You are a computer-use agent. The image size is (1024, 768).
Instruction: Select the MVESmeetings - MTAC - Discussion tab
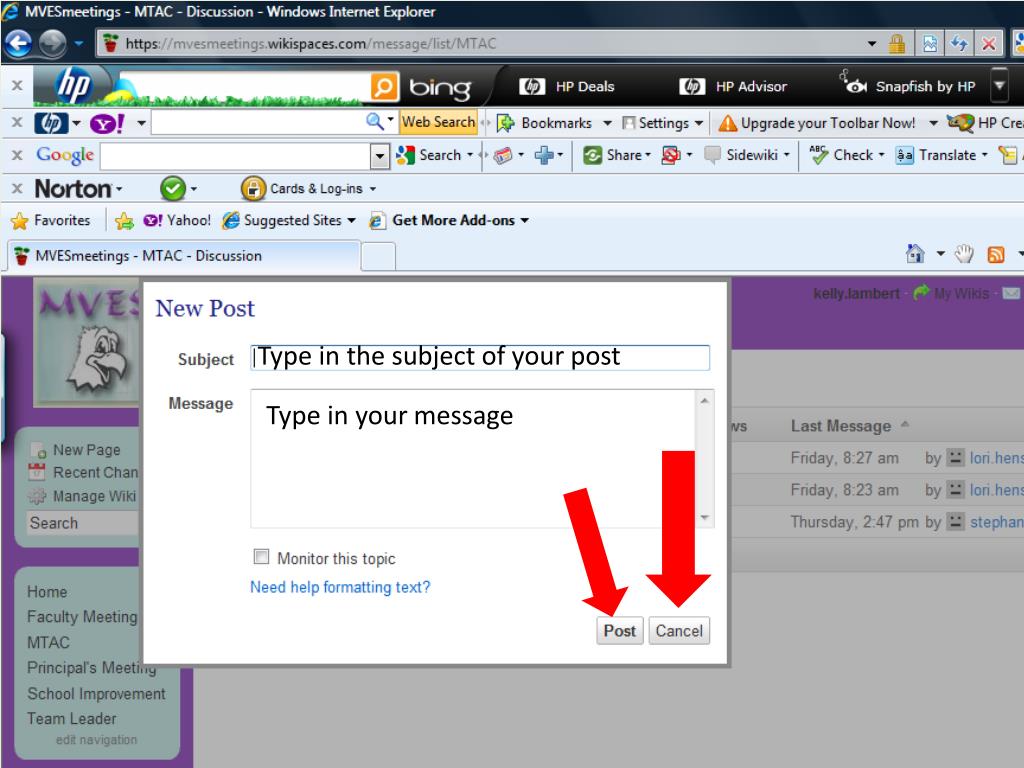tap(183, 256)
